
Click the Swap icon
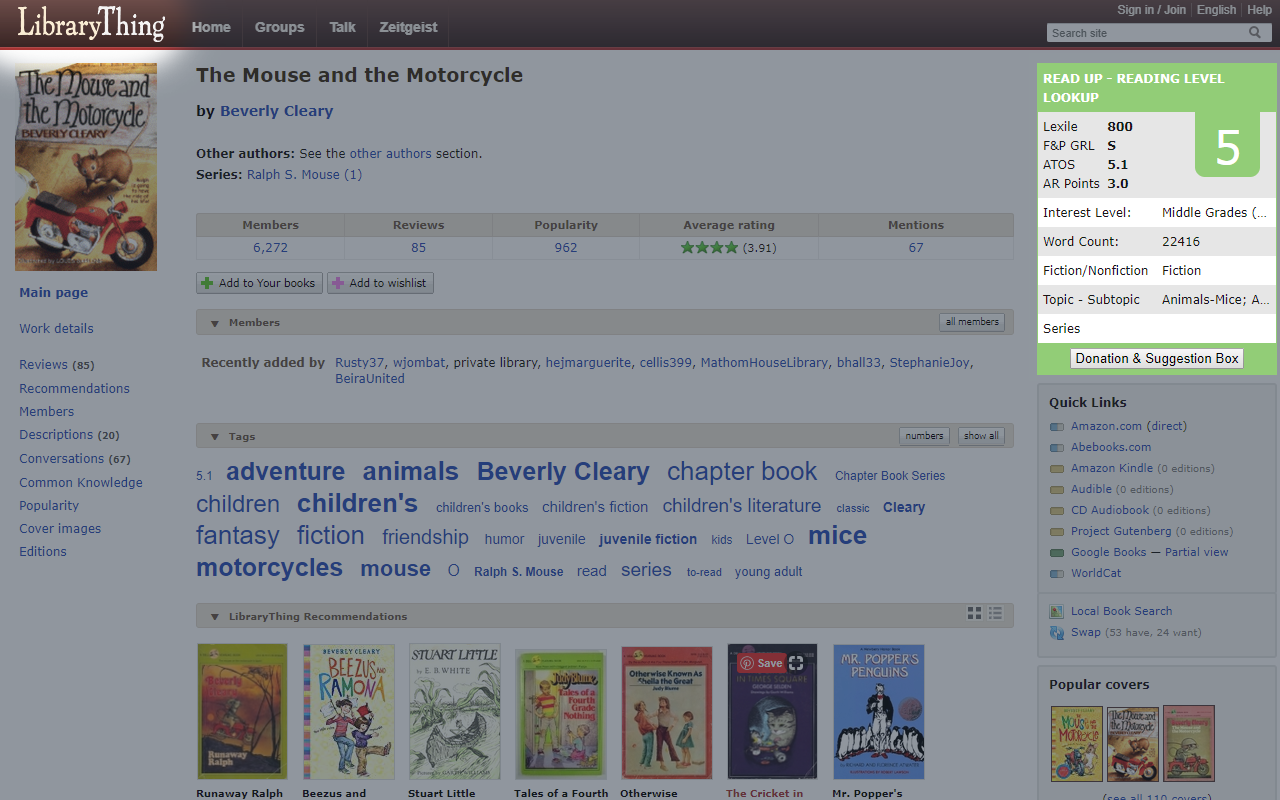(1057, 633)
